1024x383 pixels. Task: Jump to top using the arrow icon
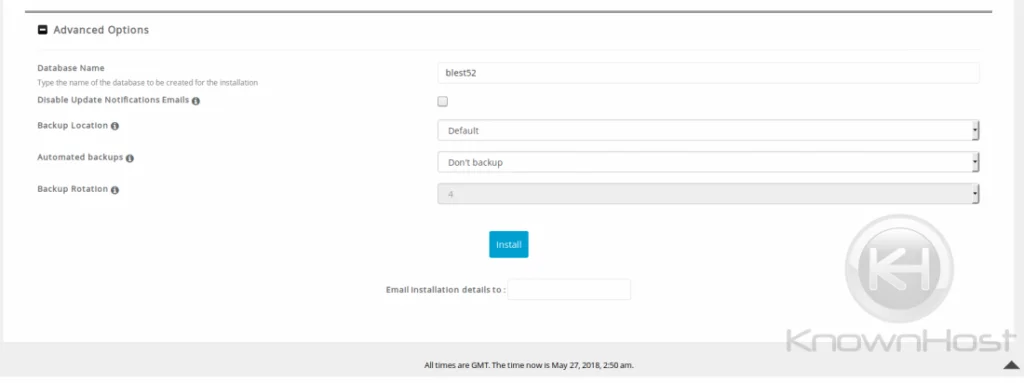click(1011, 365)
